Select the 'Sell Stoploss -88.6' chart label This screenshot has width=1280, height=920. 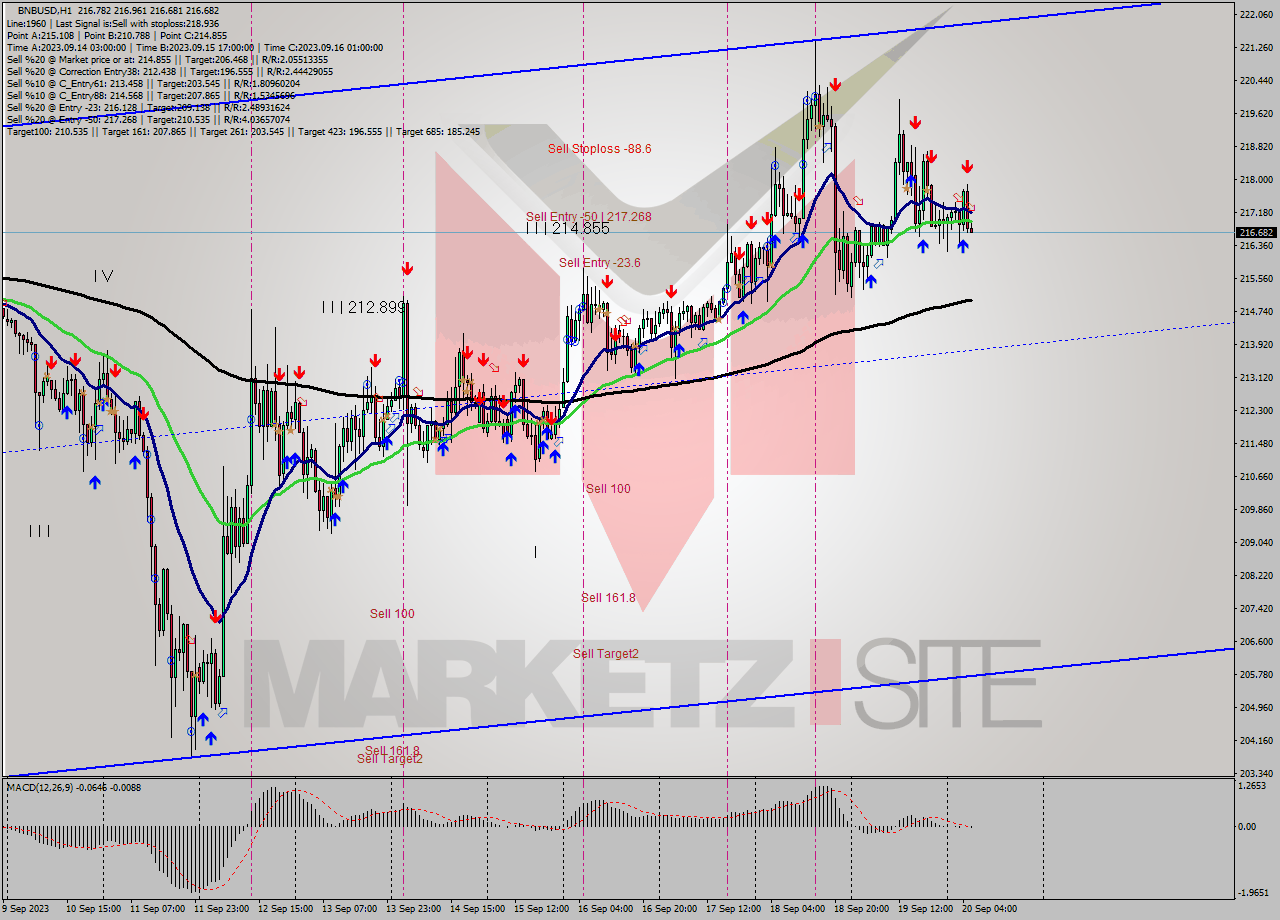(x=599, y=148)
